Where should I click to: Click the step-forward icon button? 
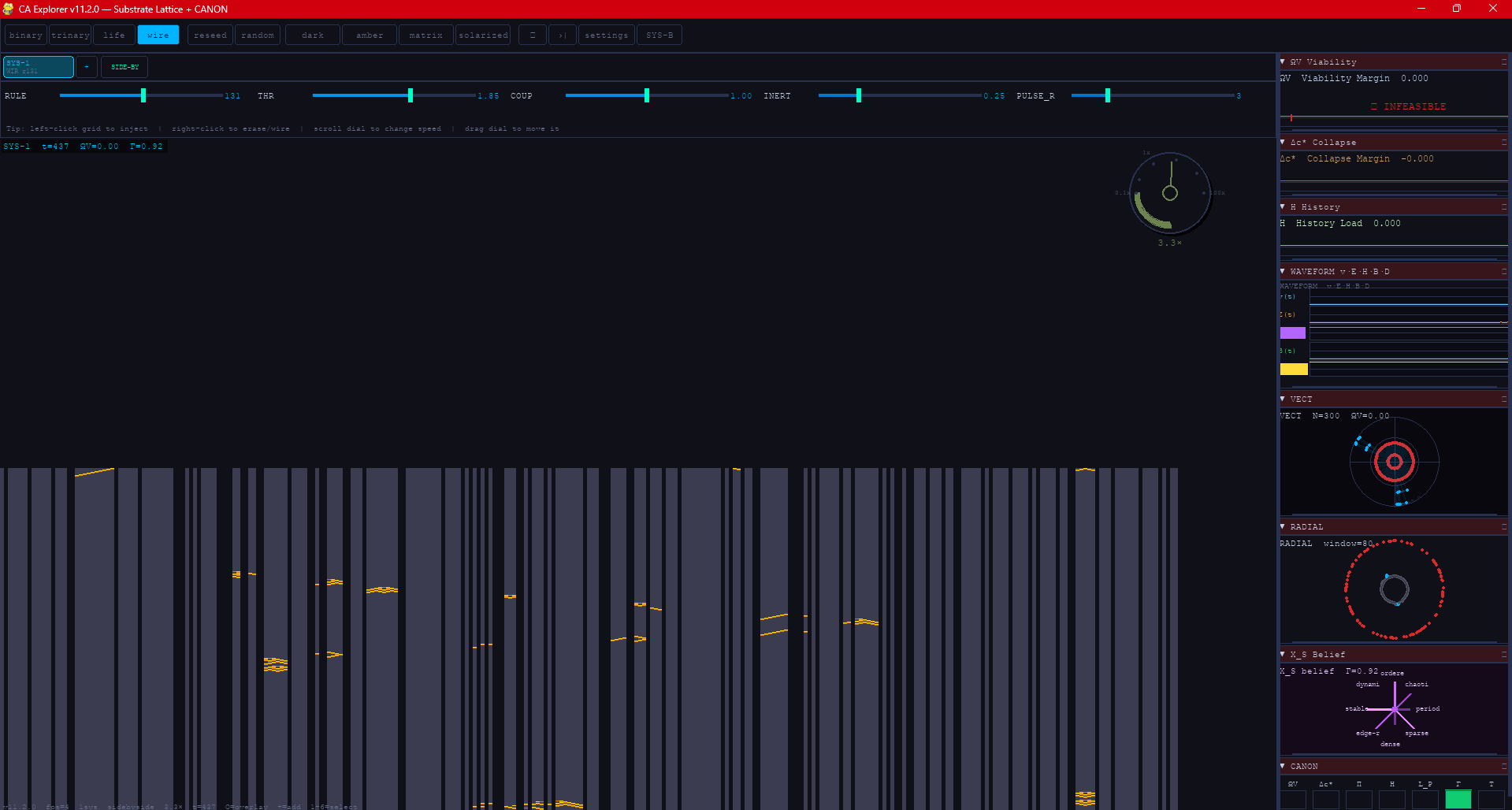pyautogui.click(x=563, y=35)
